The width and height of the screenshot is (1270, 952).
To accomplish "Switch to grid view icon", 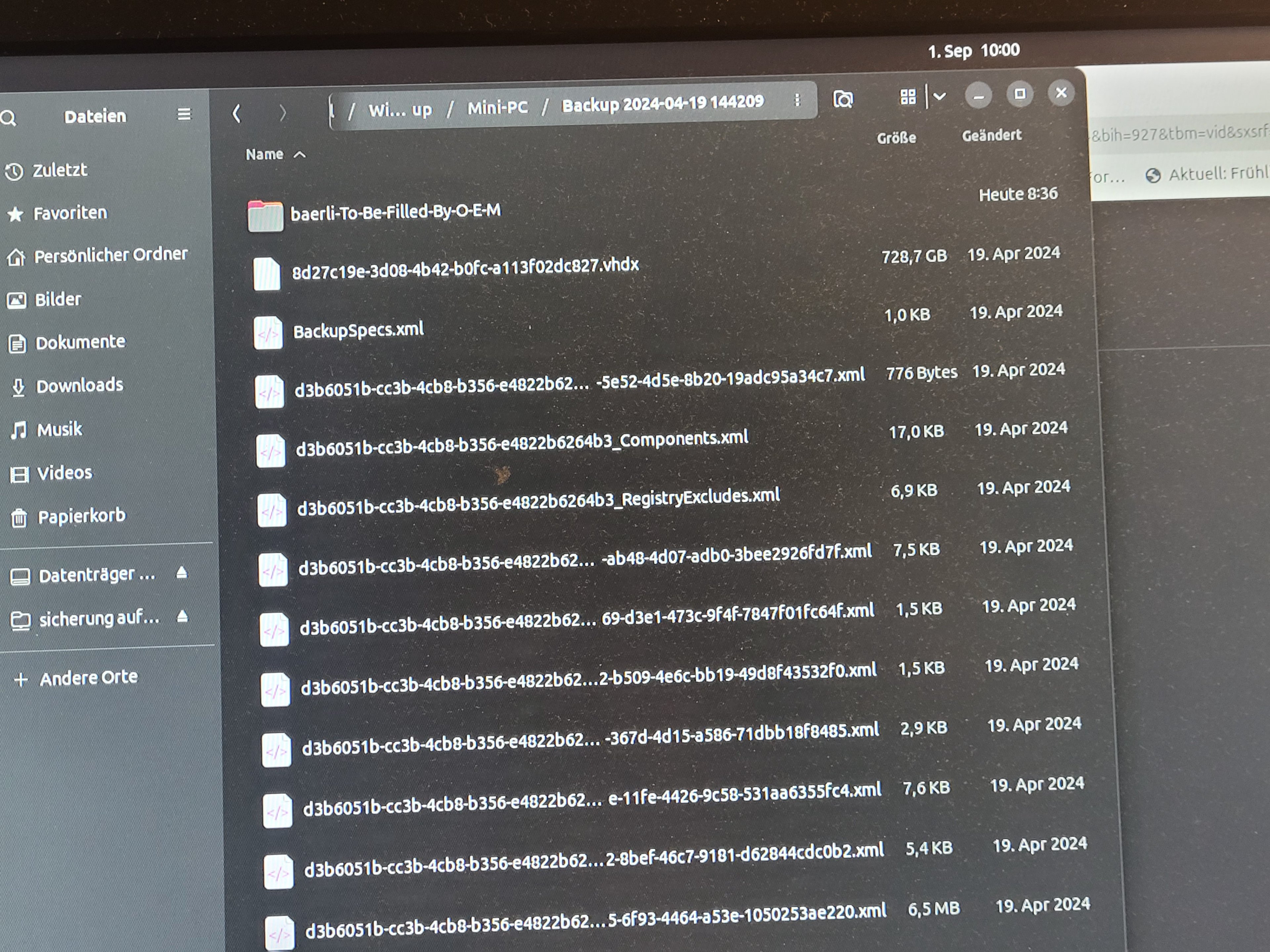I will [x=908, y=97].
